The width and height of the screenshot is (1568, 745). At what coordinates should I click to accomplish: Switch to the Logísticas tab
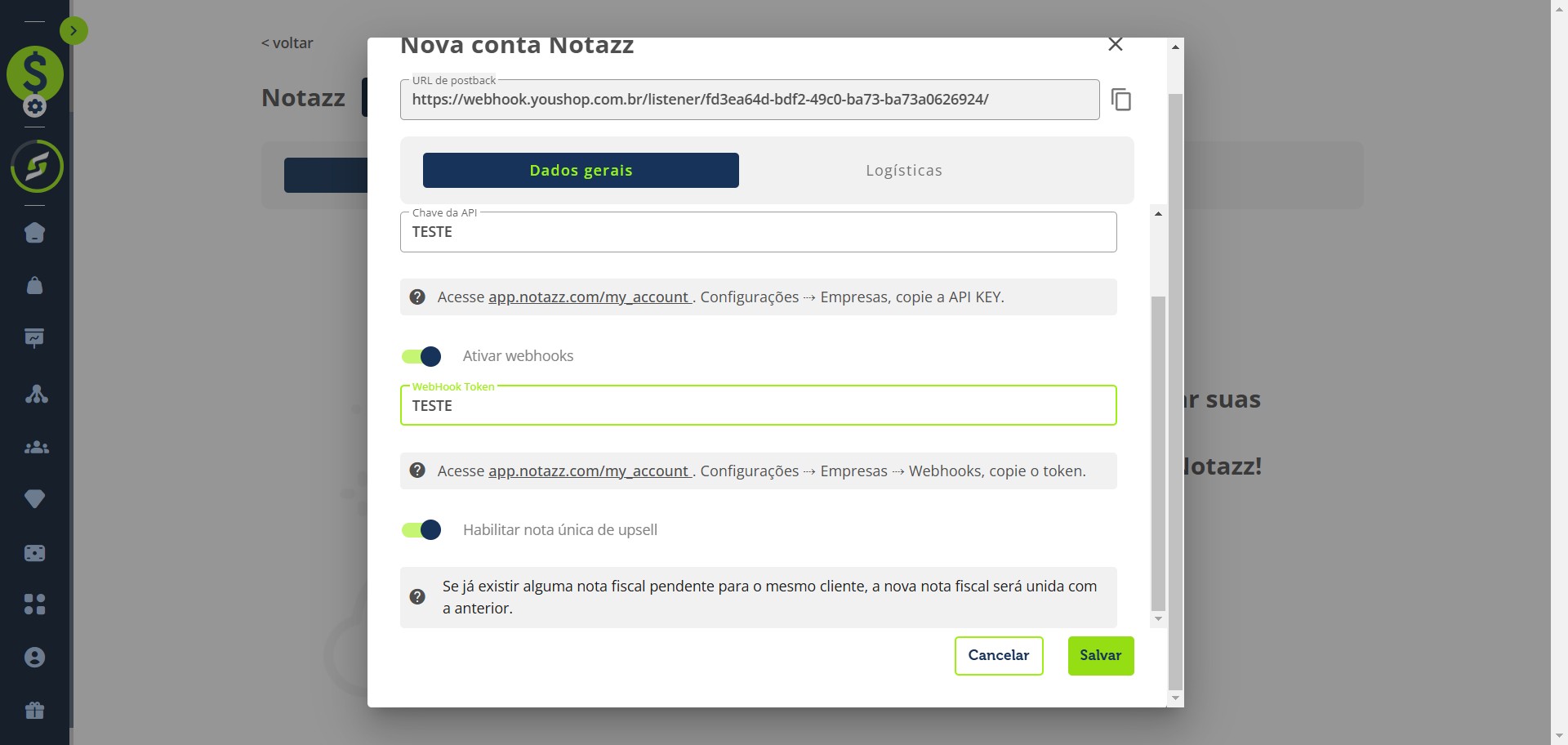coord(904,171)
